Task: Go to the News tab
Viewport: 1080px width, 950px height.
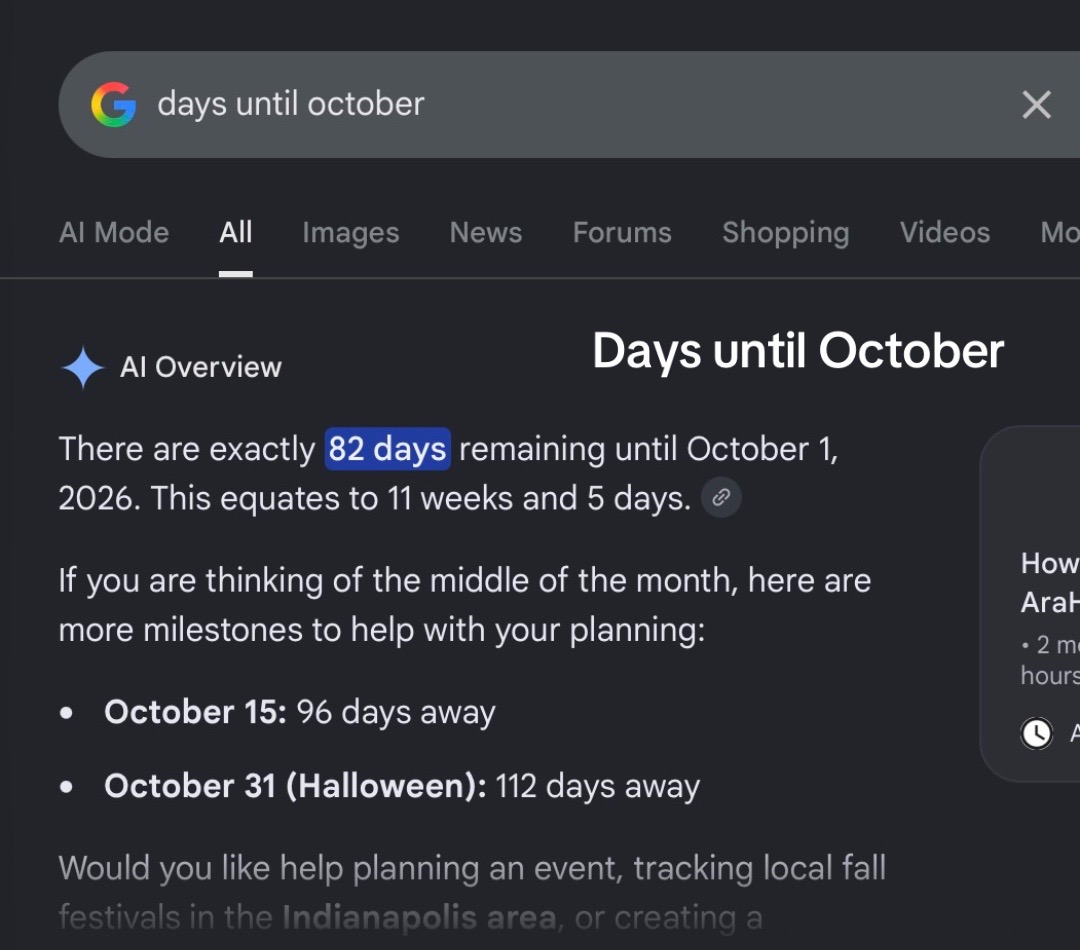Action: tap(486, 233)
